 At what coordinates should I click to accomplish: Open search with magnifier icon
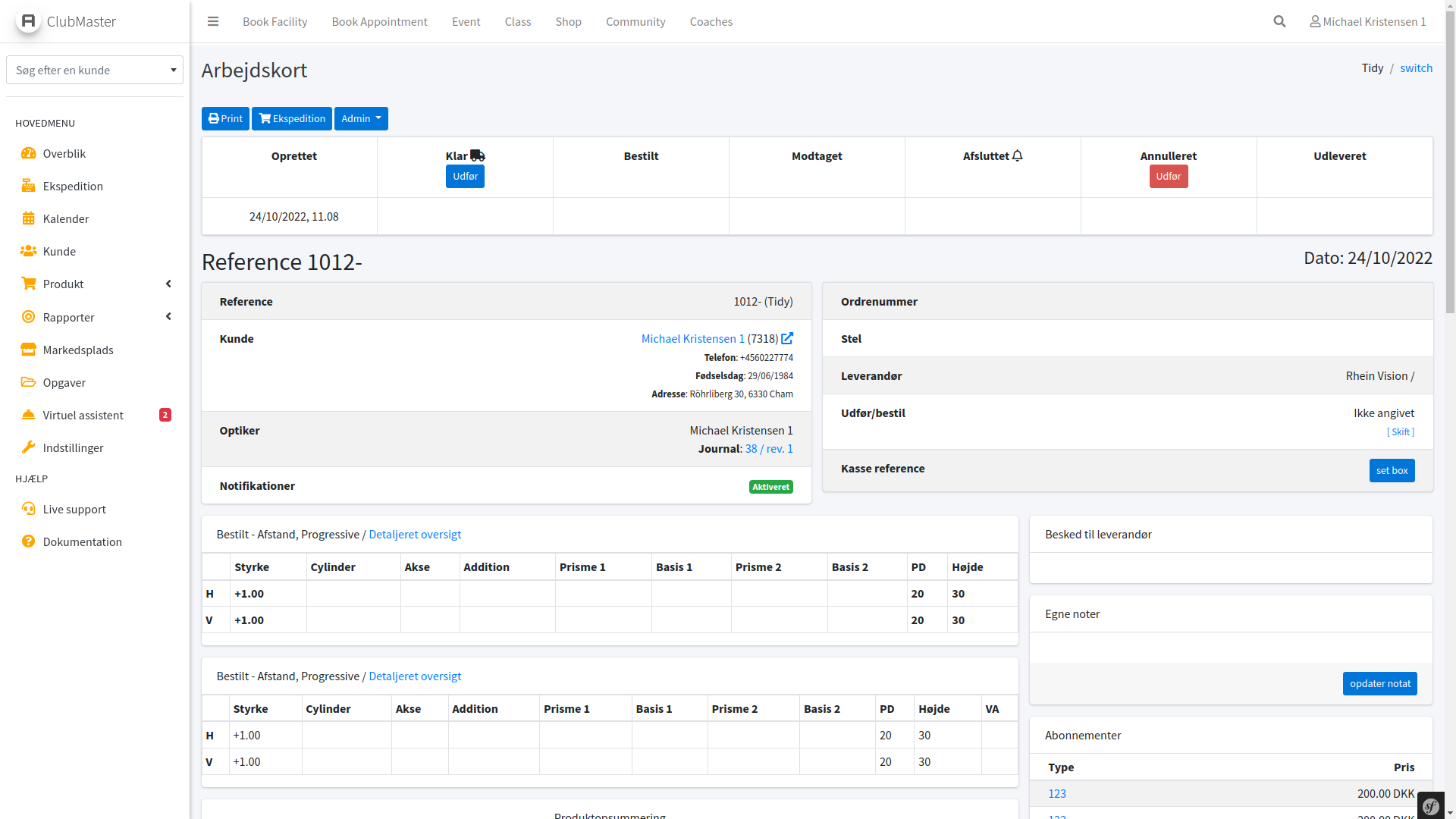tap(1279, 21)
